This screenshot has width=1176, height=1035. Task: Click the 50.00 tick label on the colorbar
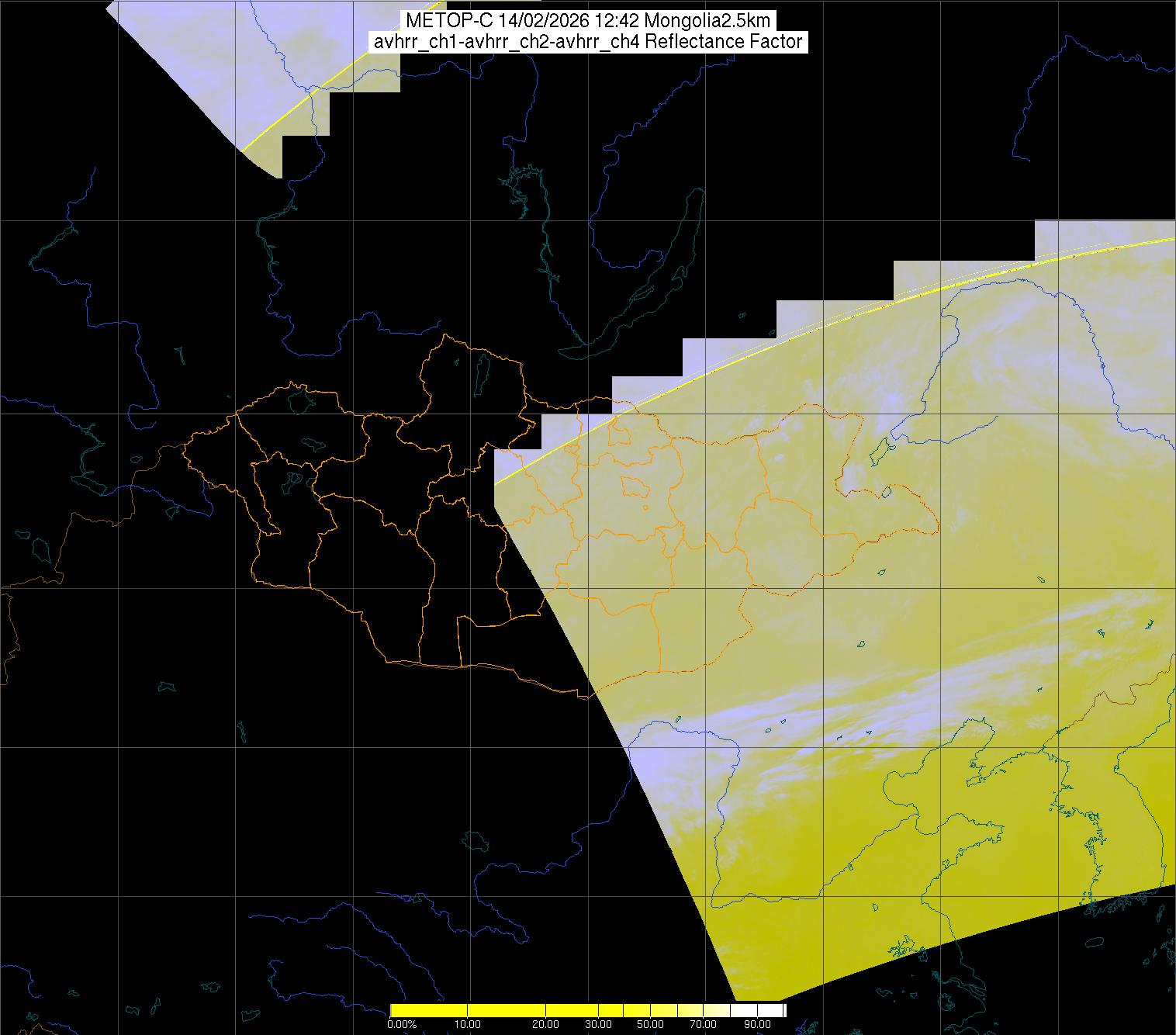click(650, 1024)
